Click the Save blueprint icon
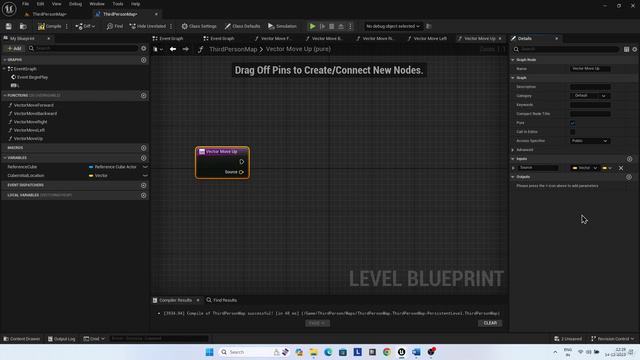 (9, 26)
